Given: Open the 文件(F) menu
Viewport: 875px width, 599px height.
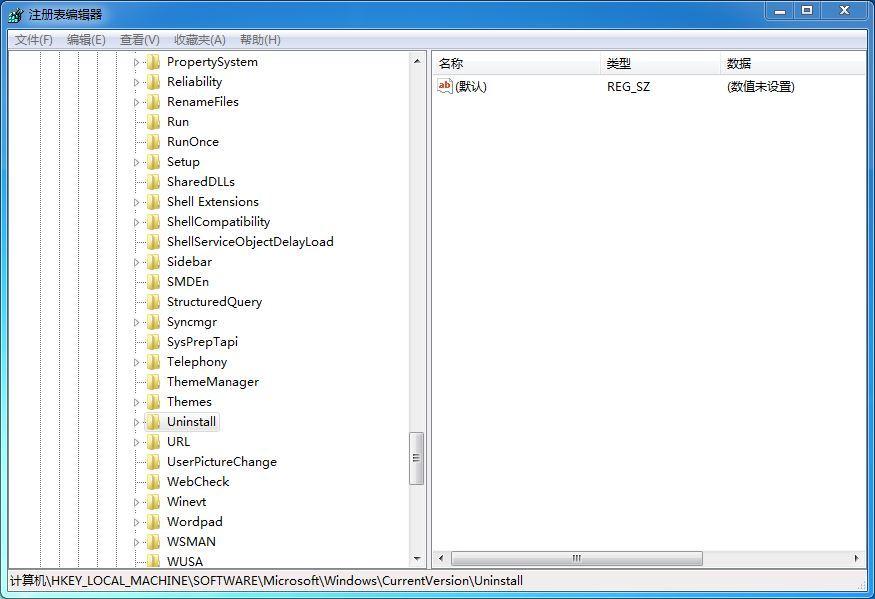Looking at the screenshot, I should [33, 40].
